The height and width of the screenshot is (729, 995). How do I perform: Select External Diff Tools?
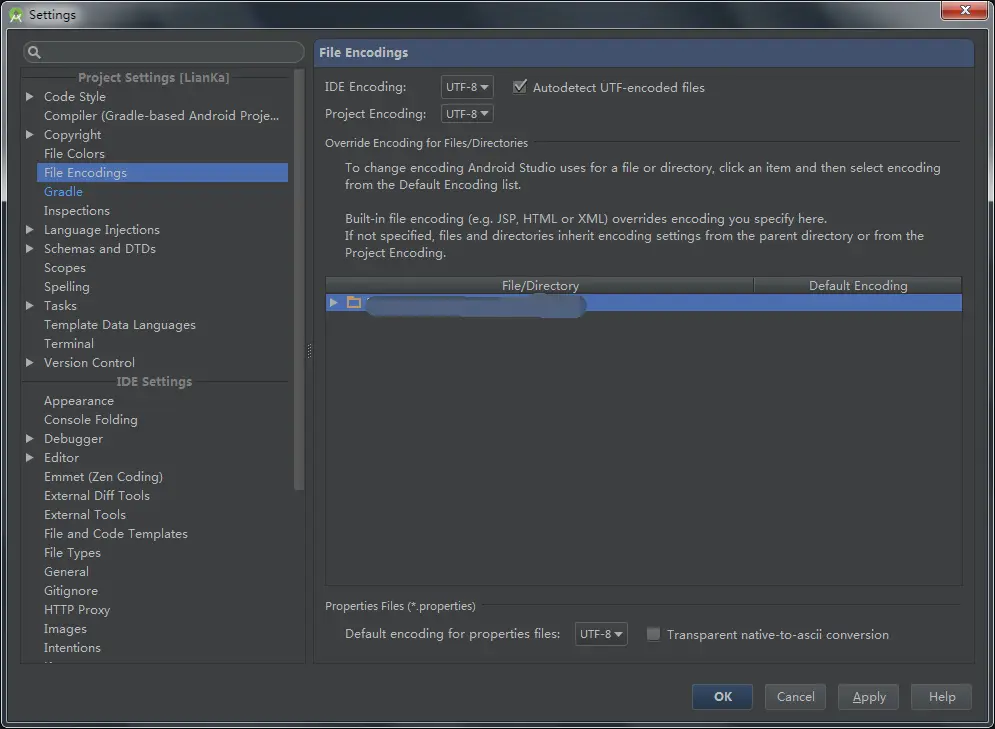tap(97, 496)
